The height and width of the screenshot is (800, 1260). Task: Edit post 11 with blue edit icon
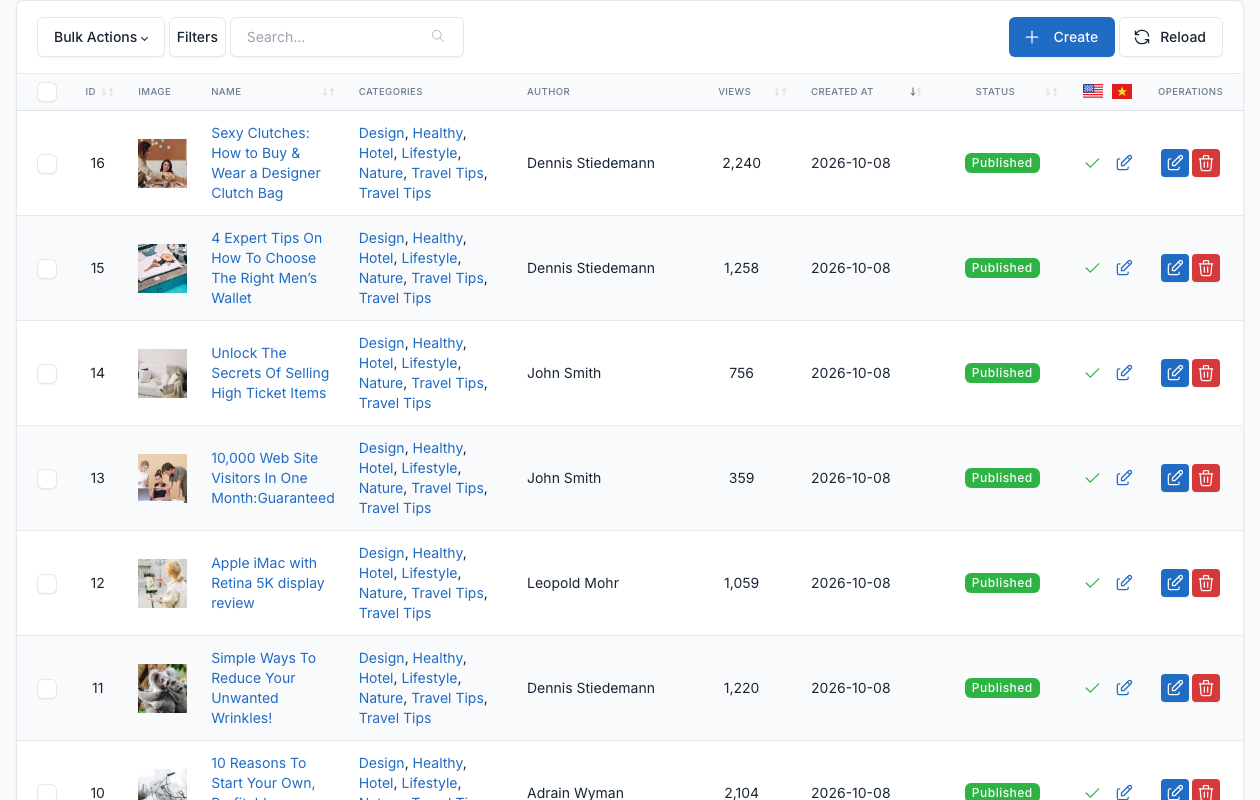tap(1175, 688)
